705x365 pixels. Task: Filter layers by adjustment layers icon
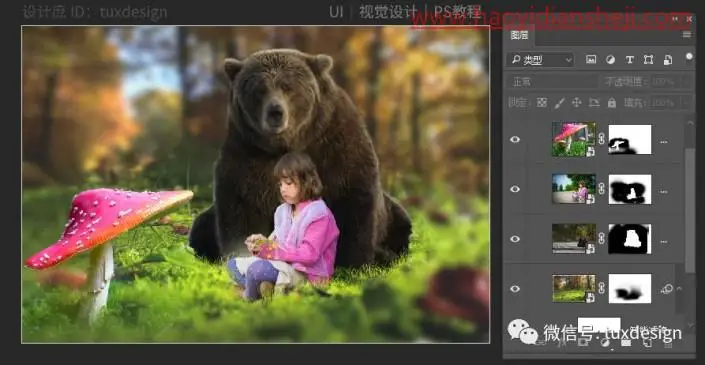[610, 59]
